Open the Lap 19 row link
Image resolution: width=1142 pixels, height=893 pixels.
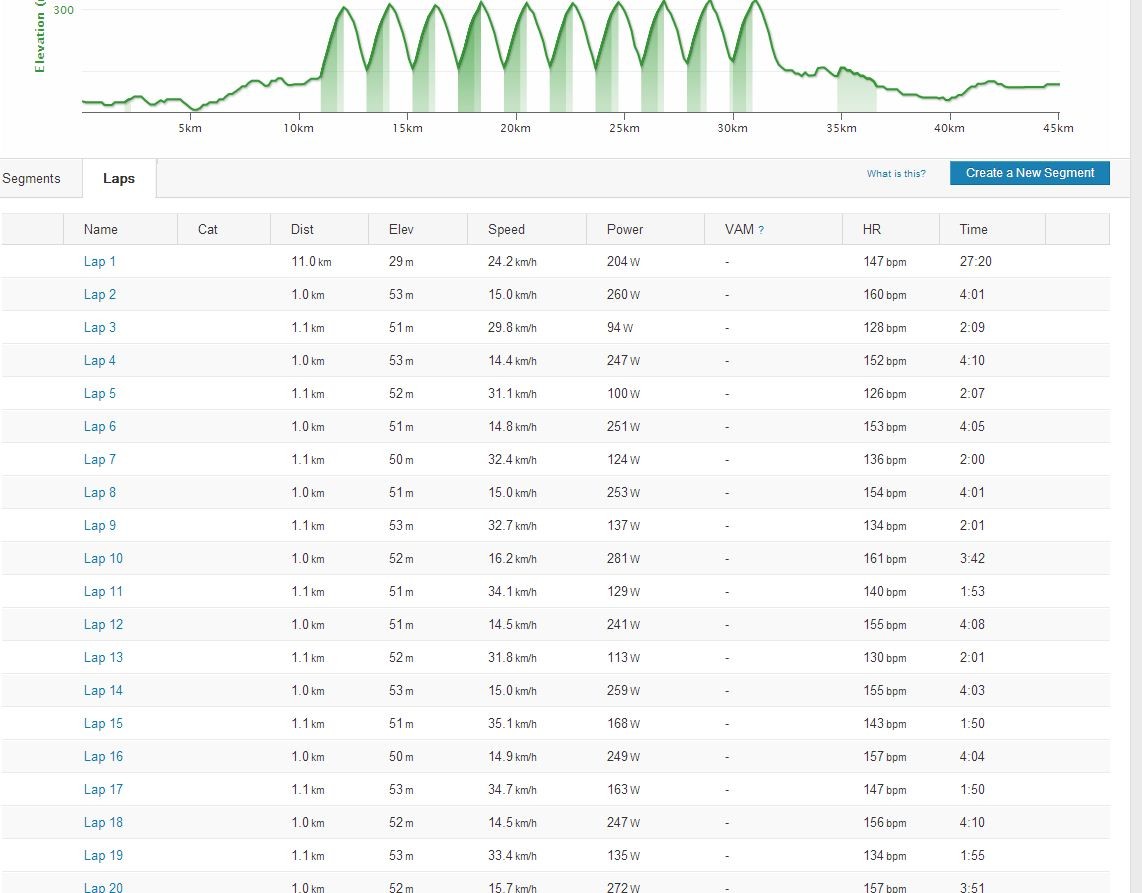pos(103,855)
